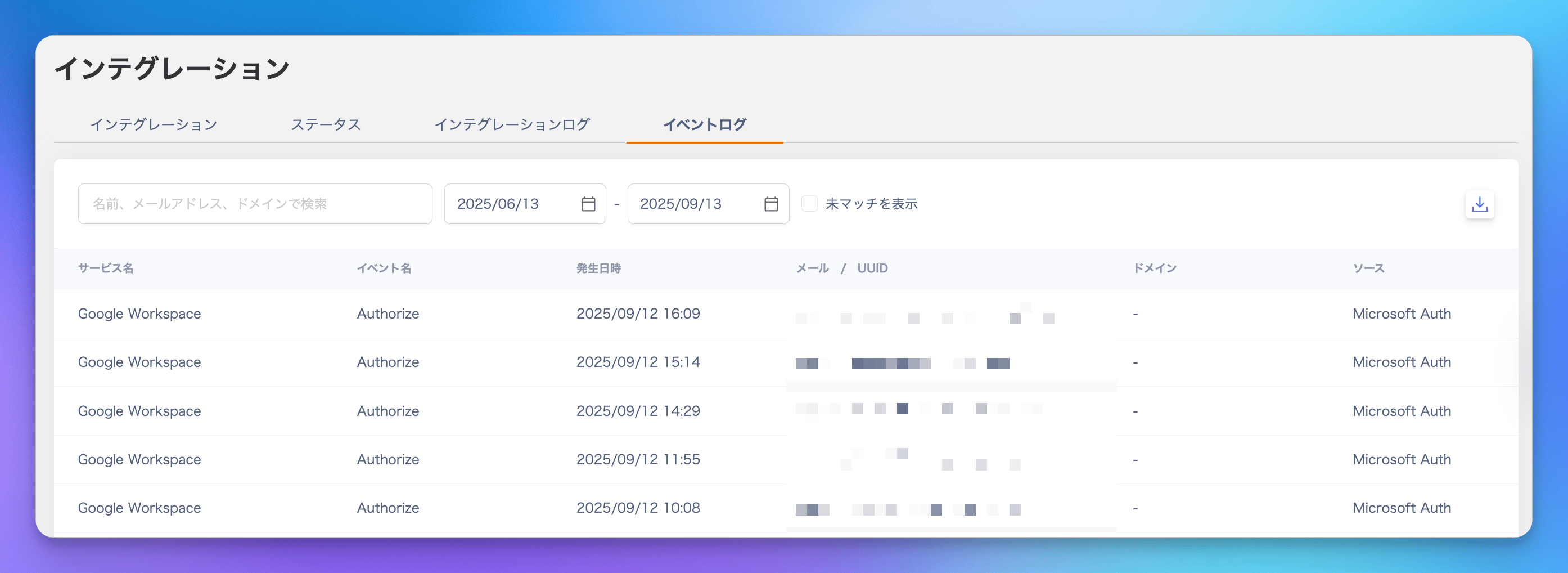Image resolution: width=1568 pixels, height=573 pixels.
Task: Click timestamp 2025/09/12 14:29
Action: point(638,411)
